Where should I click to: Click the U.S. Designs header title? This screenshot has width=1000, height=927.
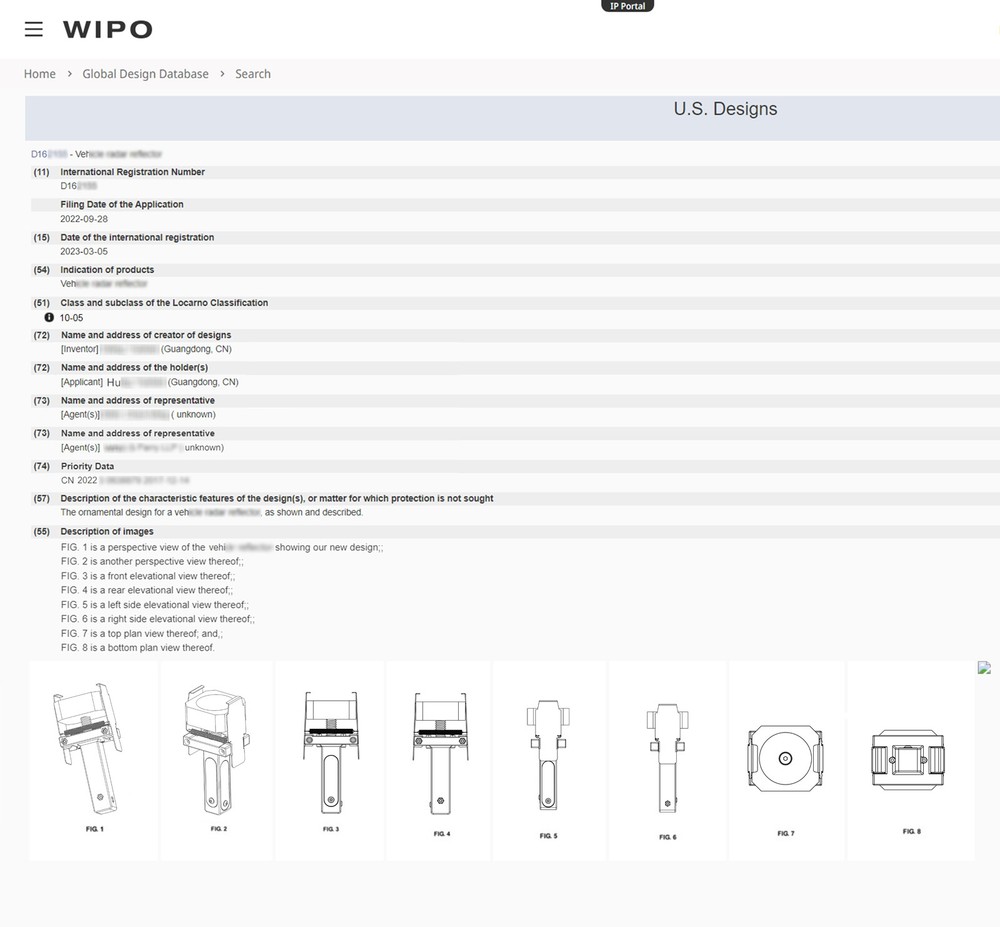[725, 109]
